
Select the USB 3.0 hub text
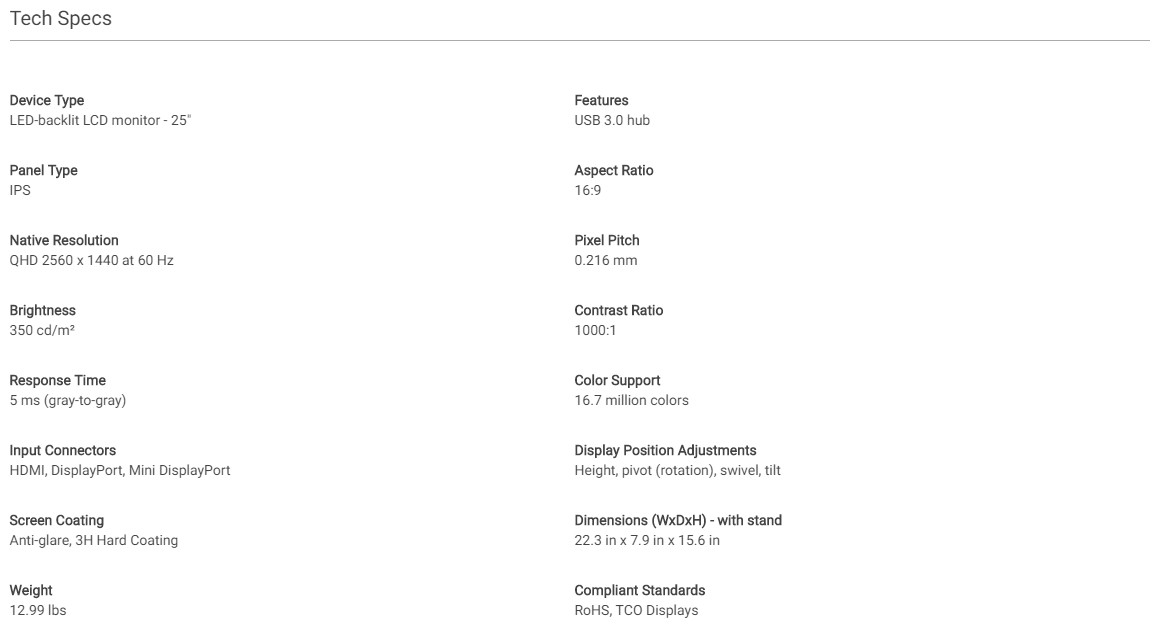tap(612, 120)
